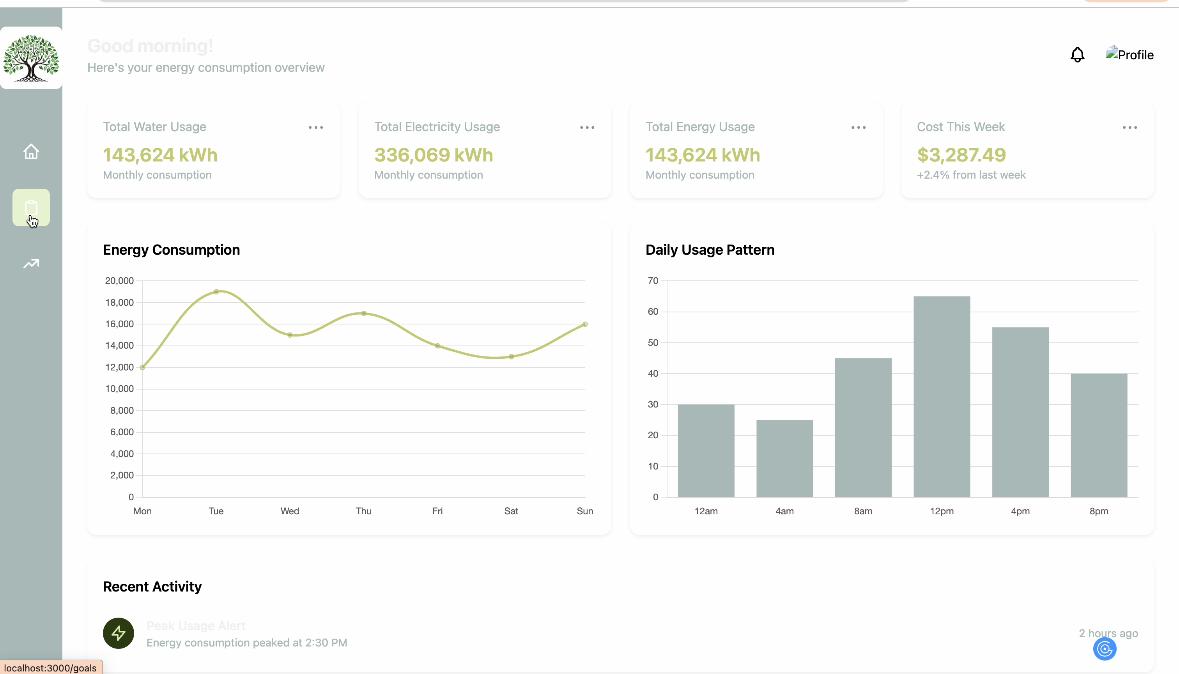Click the 8pm bar in Daily Usage Pattern

point(1099,435)
